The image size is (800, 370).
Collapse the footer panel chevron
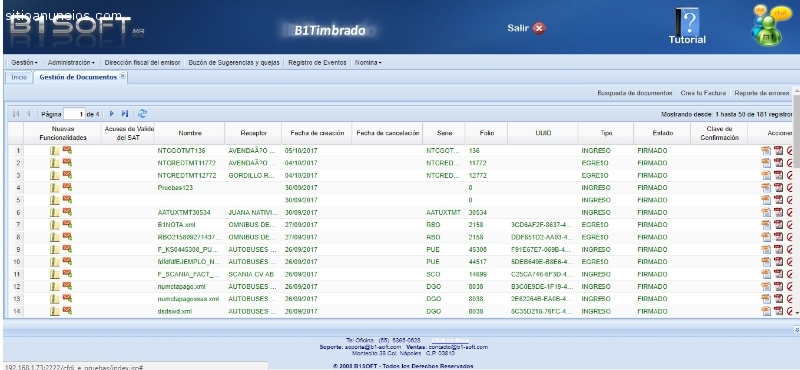[796, 330]
